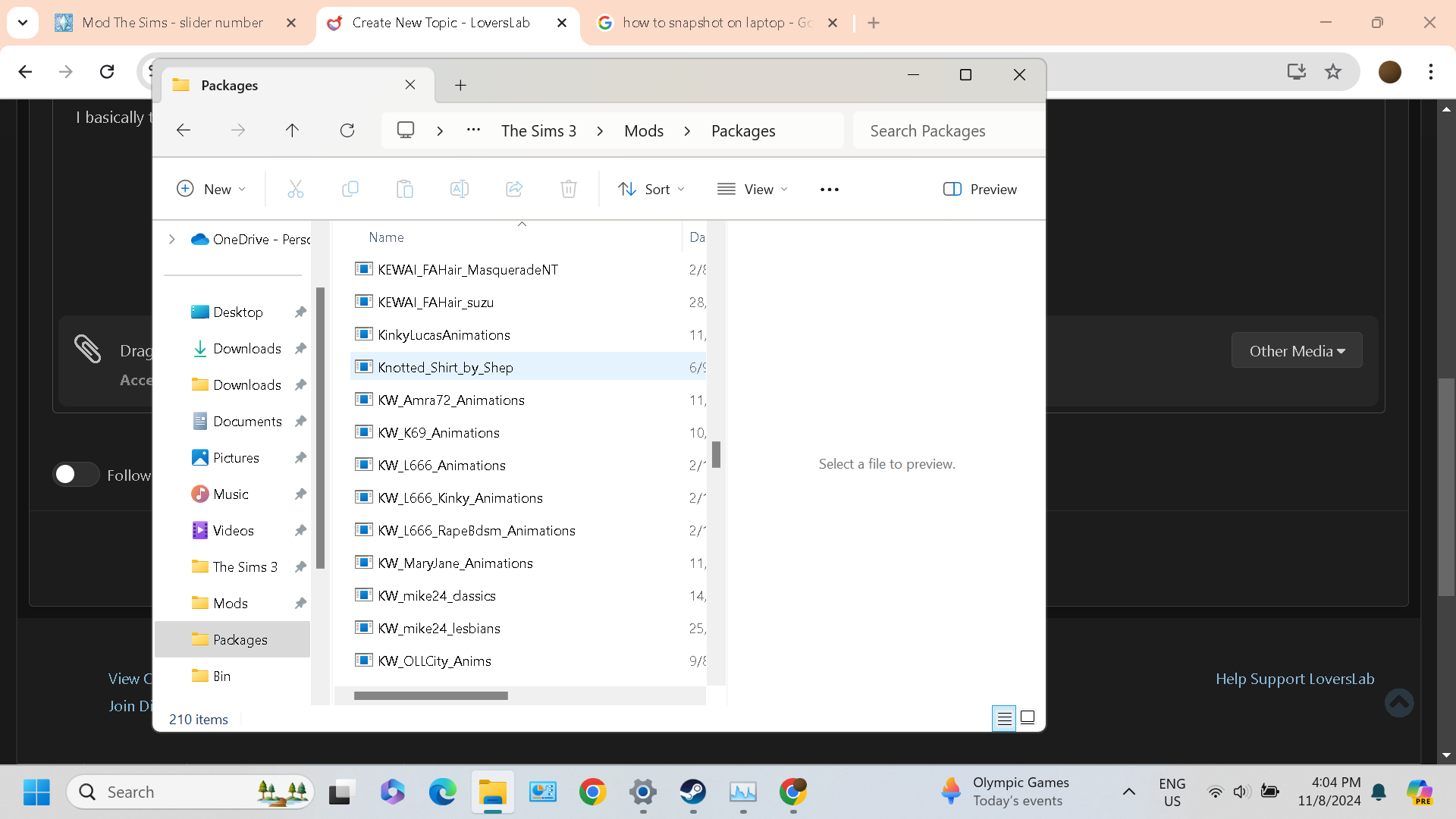The width and height of the screenshot is (1456, 819).
Task: Switch to how to snapshot Google tab
Action: click(x=717, y=23)
